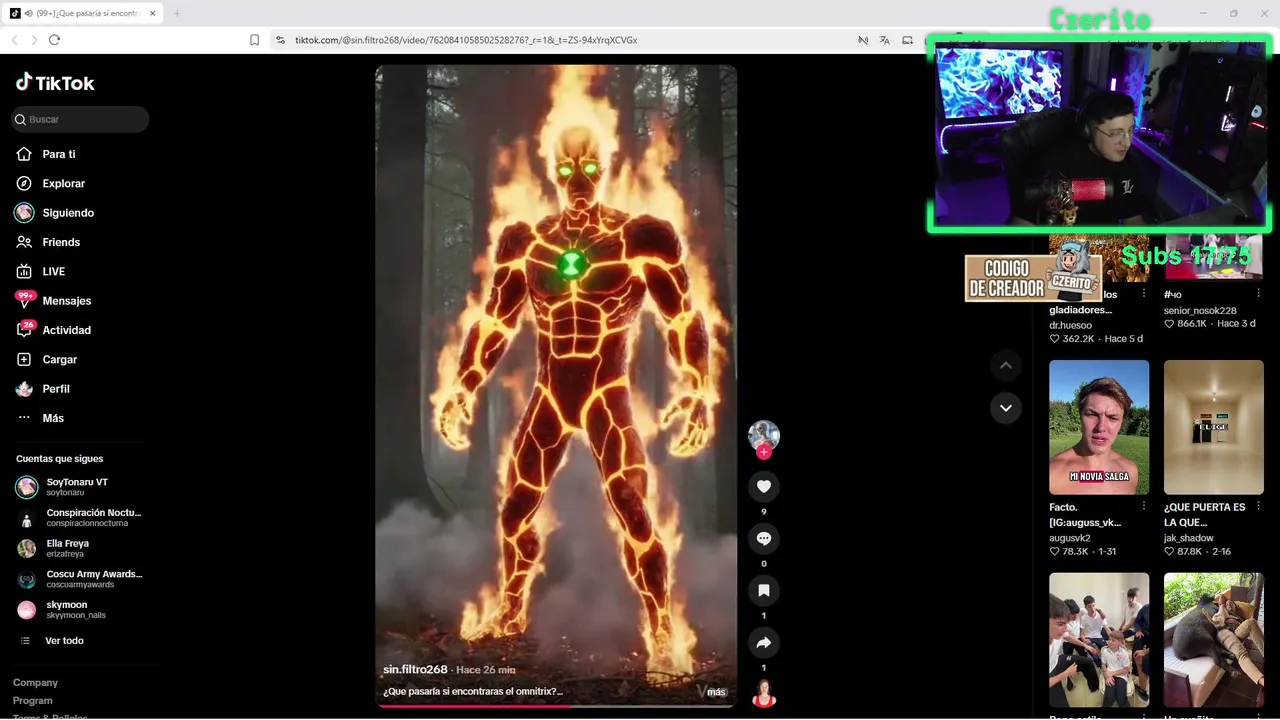Open the translate page icon
This screenshot has width=1280, height=720.
point(885,40)
